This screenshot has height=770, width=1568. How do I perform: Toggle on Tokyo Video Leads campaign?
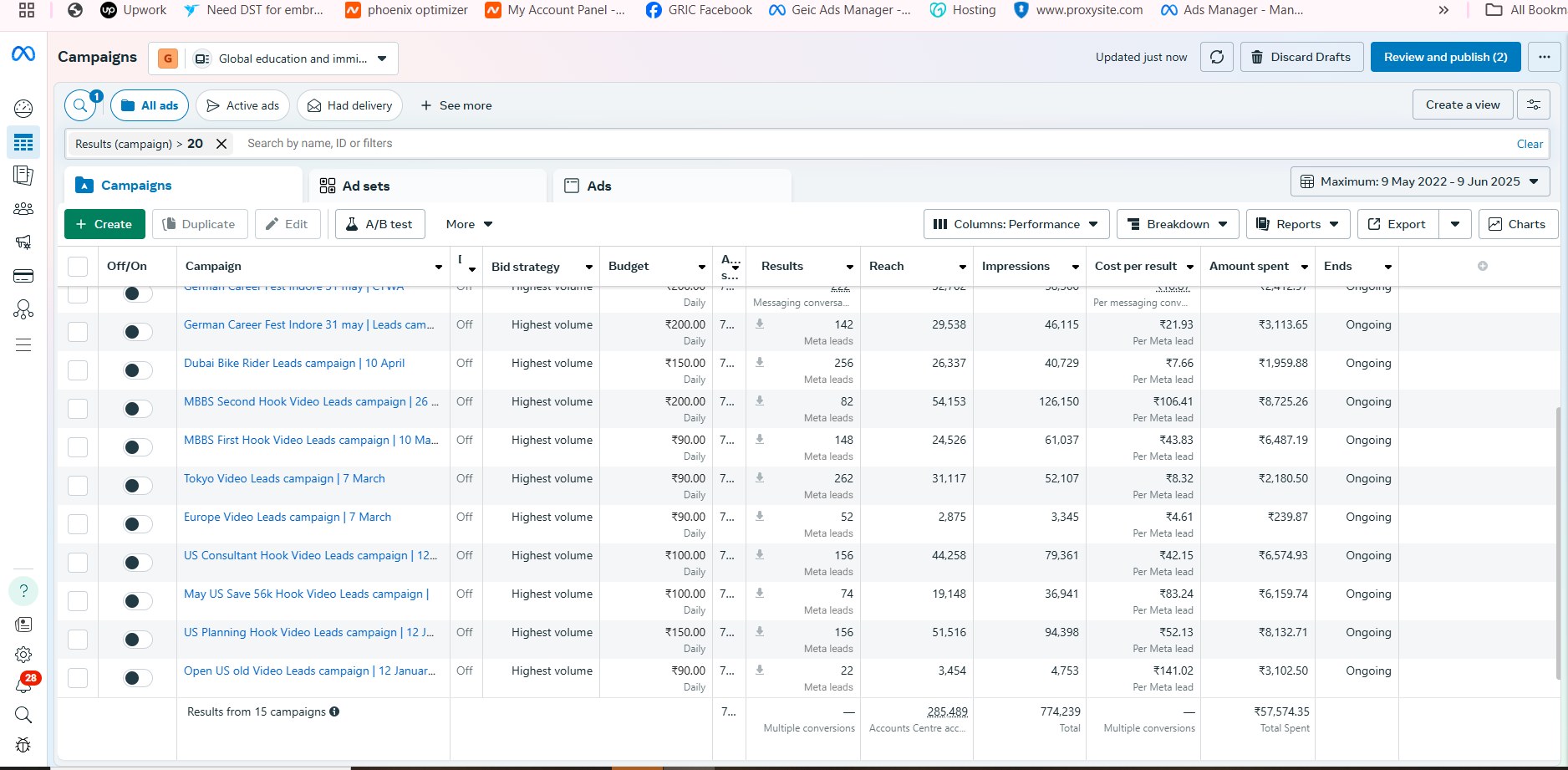tap(138, 486)
